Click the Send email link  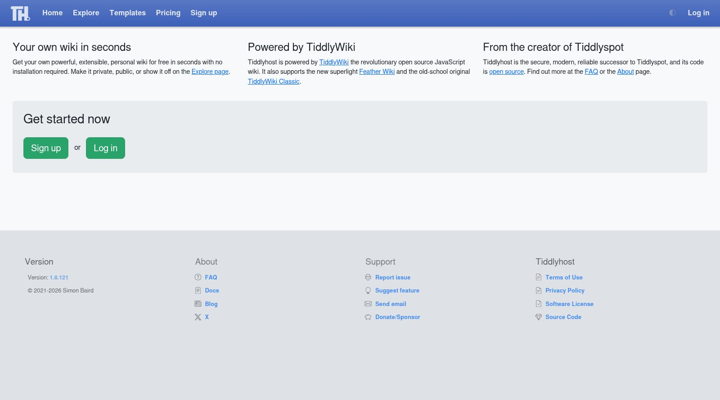click(x=390, y=304)
